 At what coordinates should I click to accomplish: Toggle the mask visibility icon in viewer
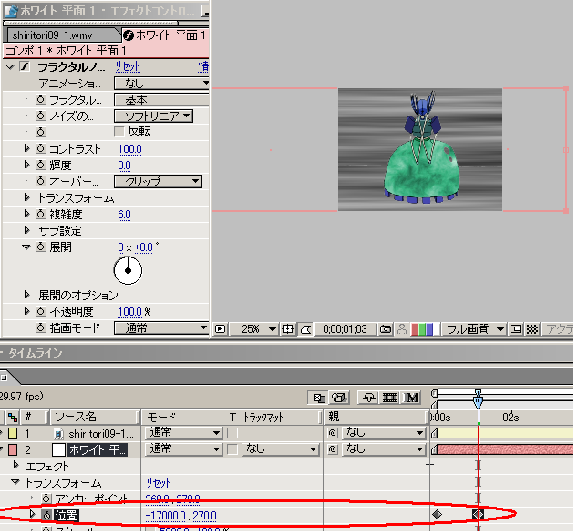click(x=306, y=329)
